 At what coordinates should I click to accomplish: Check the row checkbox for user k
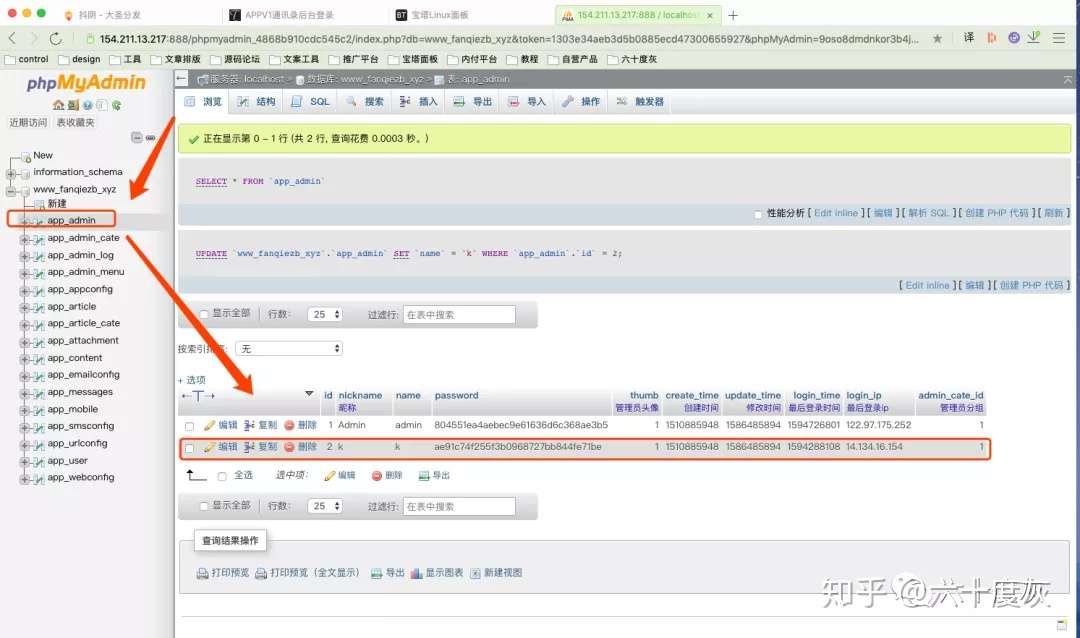tap(189, 448)
